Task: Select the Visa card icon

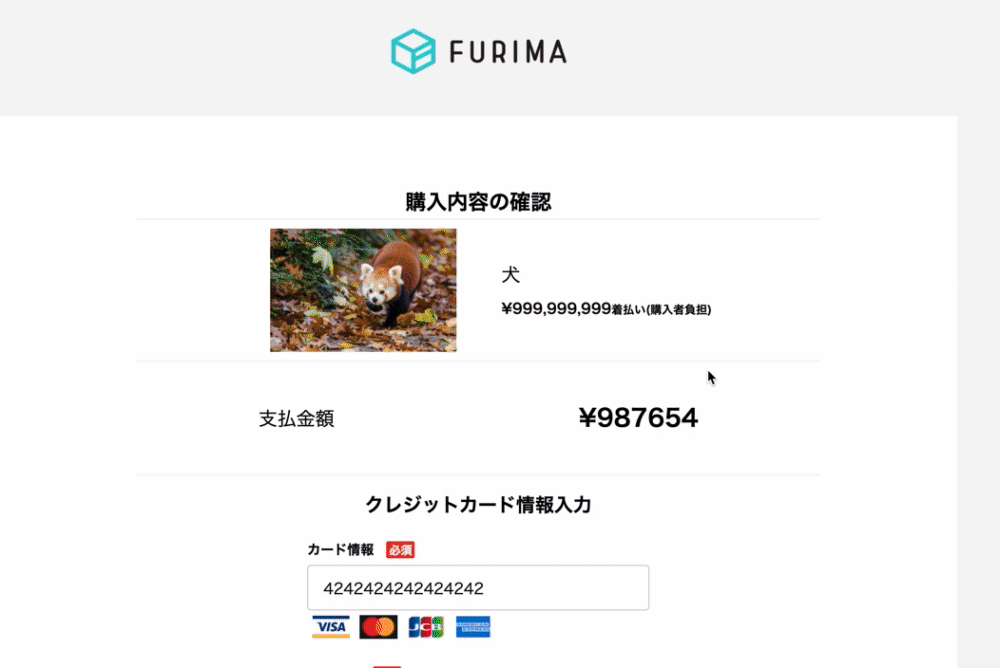Action: 330,627
